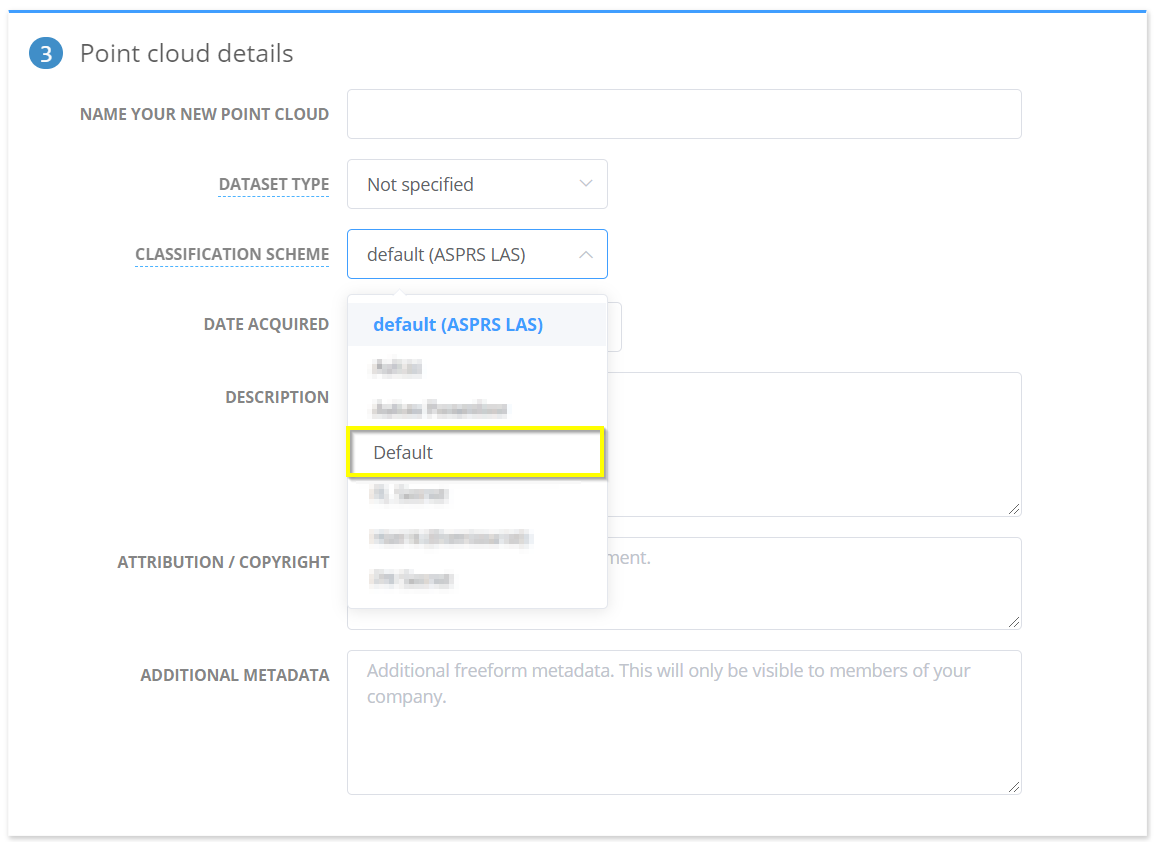Select the highlighted Default classification option
This screenshot has height=842, width=1156.
coord(477,452)
